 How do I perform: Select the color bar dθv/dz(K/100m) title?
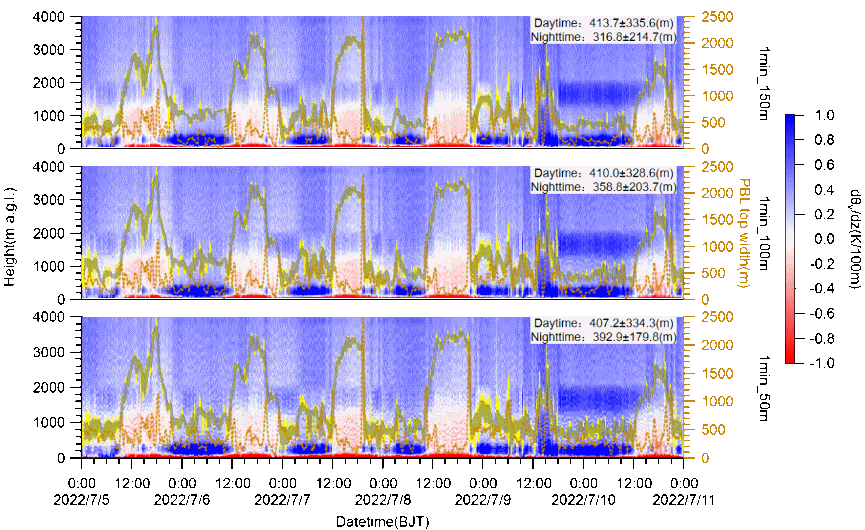[x=855, y=238]
